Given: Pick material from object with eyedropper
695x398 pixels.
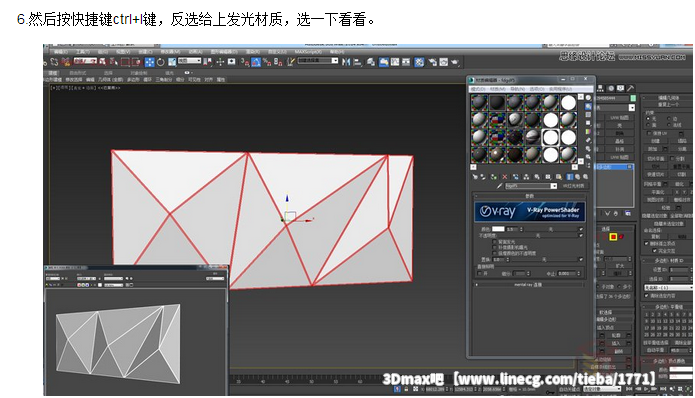Looking at the screenshot, I should [500, 186].
